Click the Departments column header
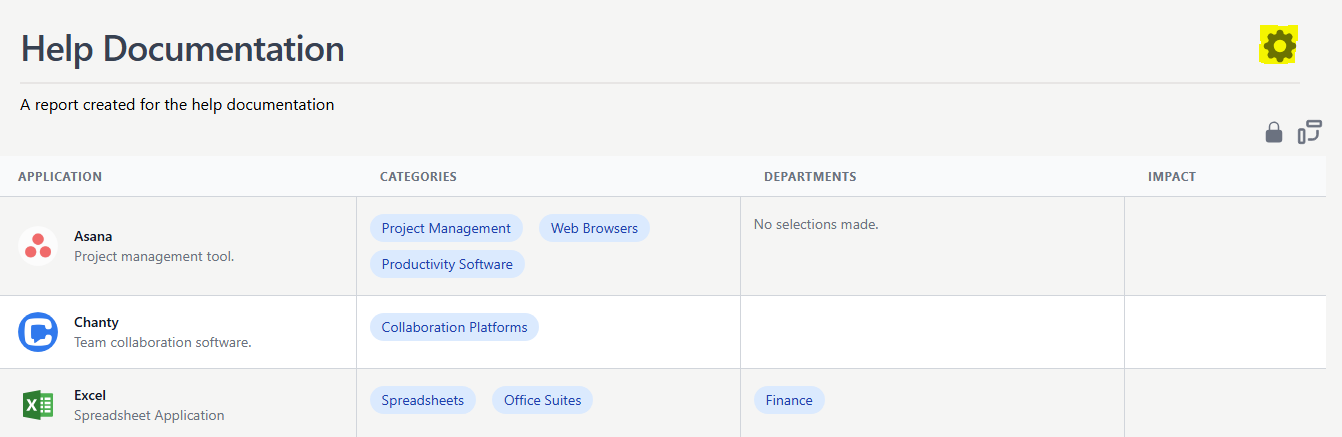Image resolution: width=1342 pixels, height=437 pixels. [810, 177]
